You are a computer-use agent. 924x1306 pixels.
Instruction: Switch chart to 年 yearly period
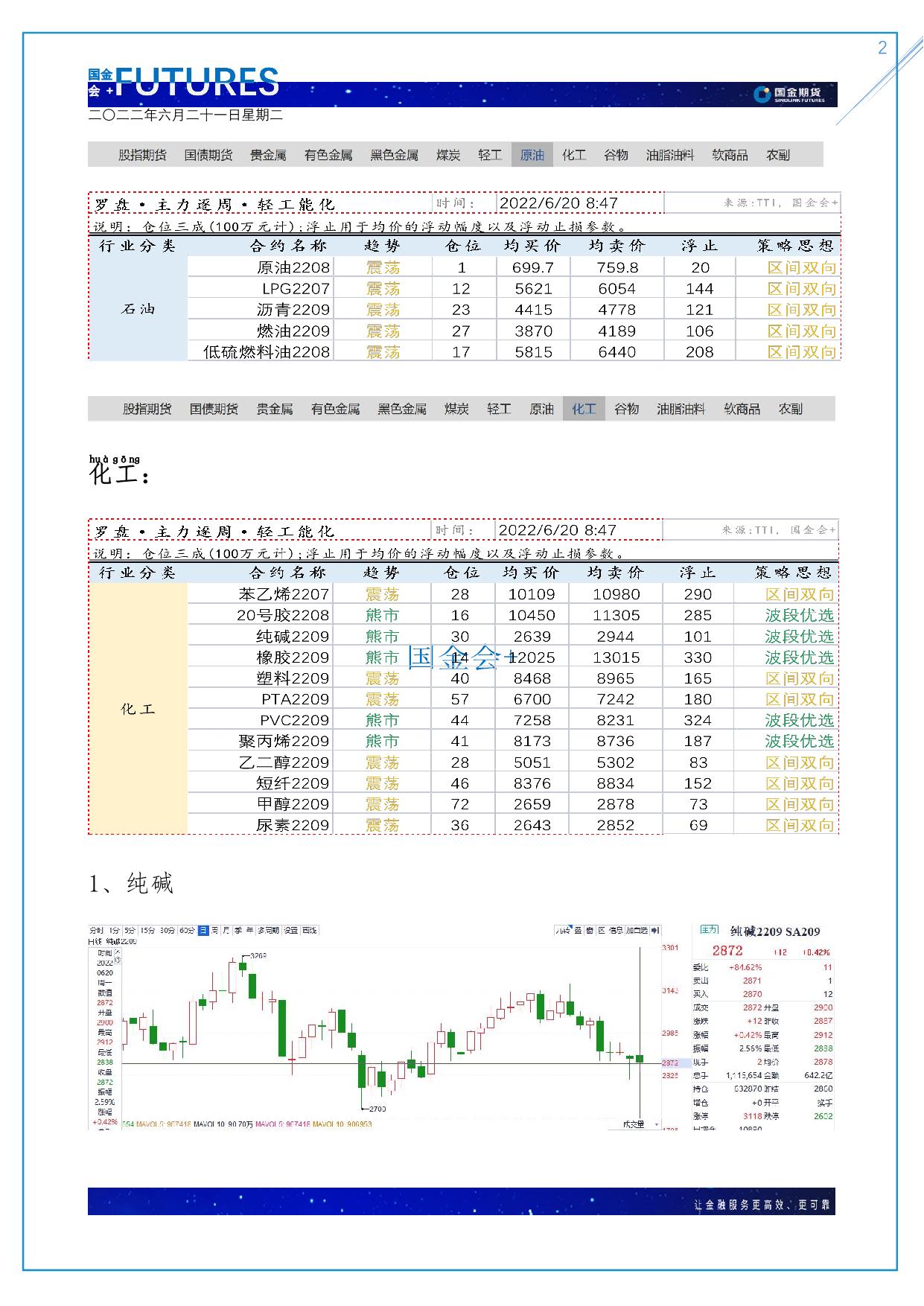tap(249, 931)
